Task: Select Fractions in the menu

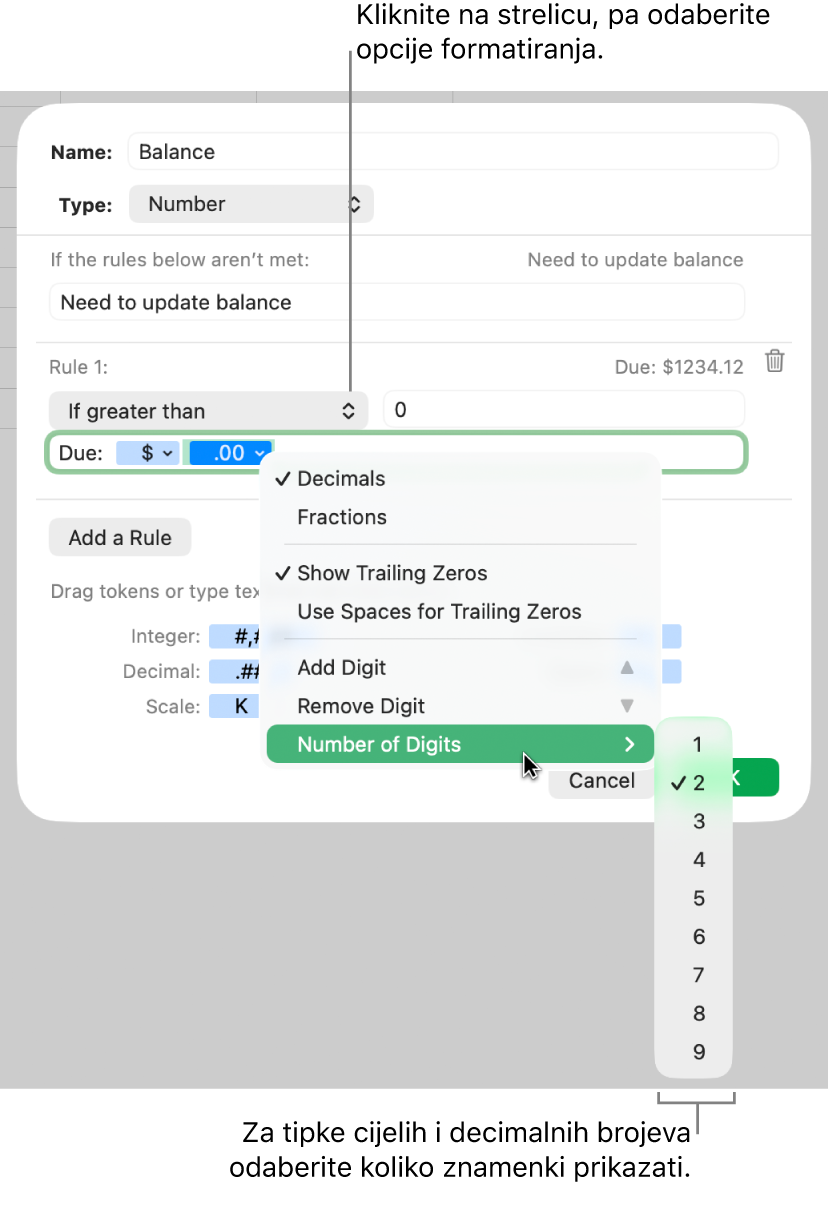Action: pyautogui.click(x=342, y=517)
